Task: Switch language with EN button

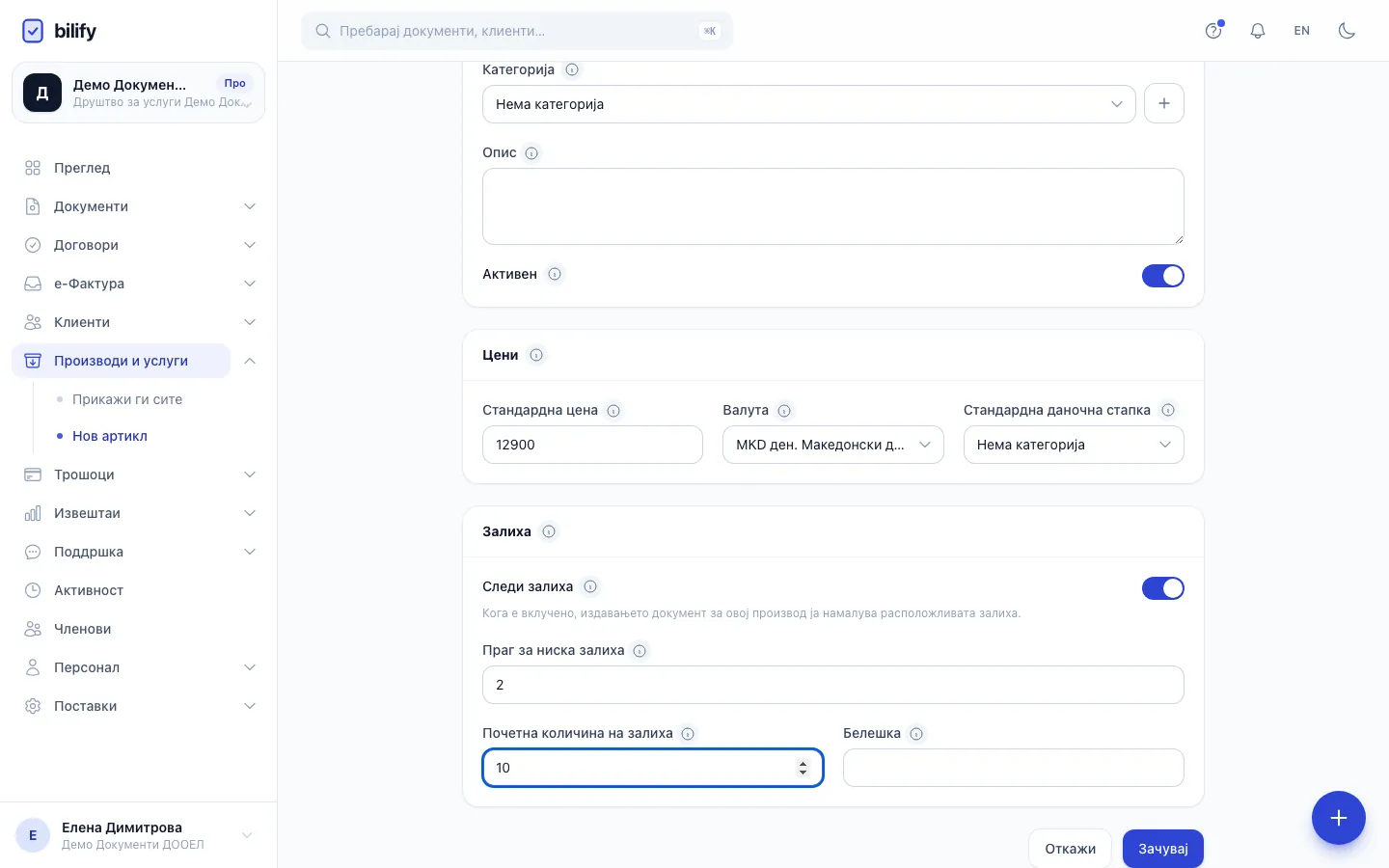Action: (1302, 31)
